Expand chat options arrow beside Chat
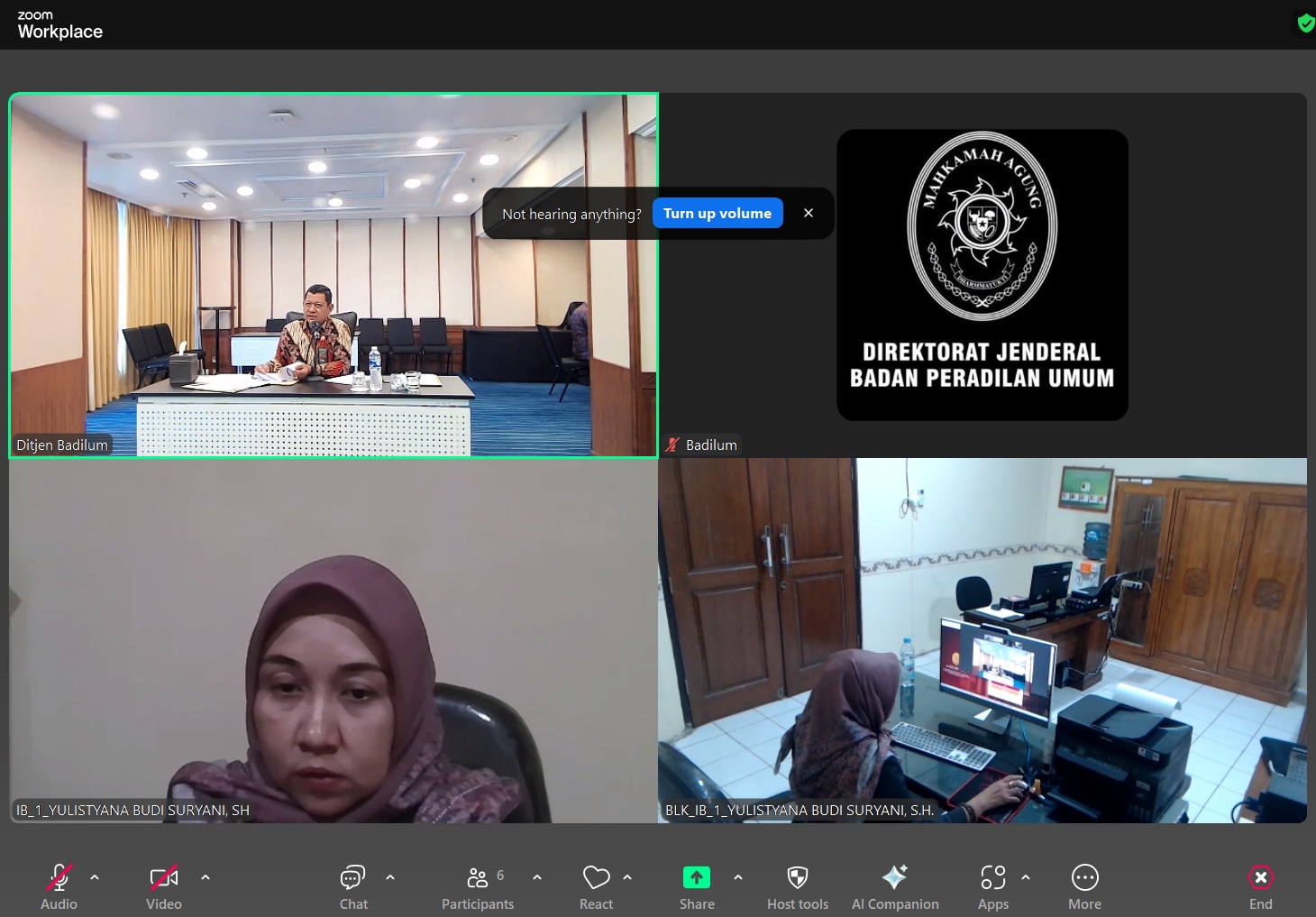This screenshot has width=1316, height=917. pos(390,876)
